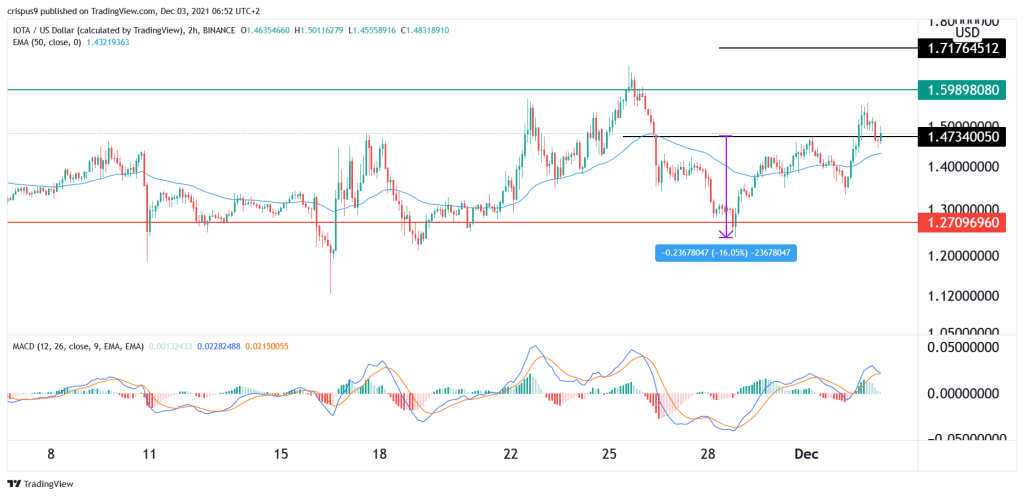The width and height of the screenshot is (1024, 496).
Task: Select the 22 date on time axis
Action: (x=511, y=454)
